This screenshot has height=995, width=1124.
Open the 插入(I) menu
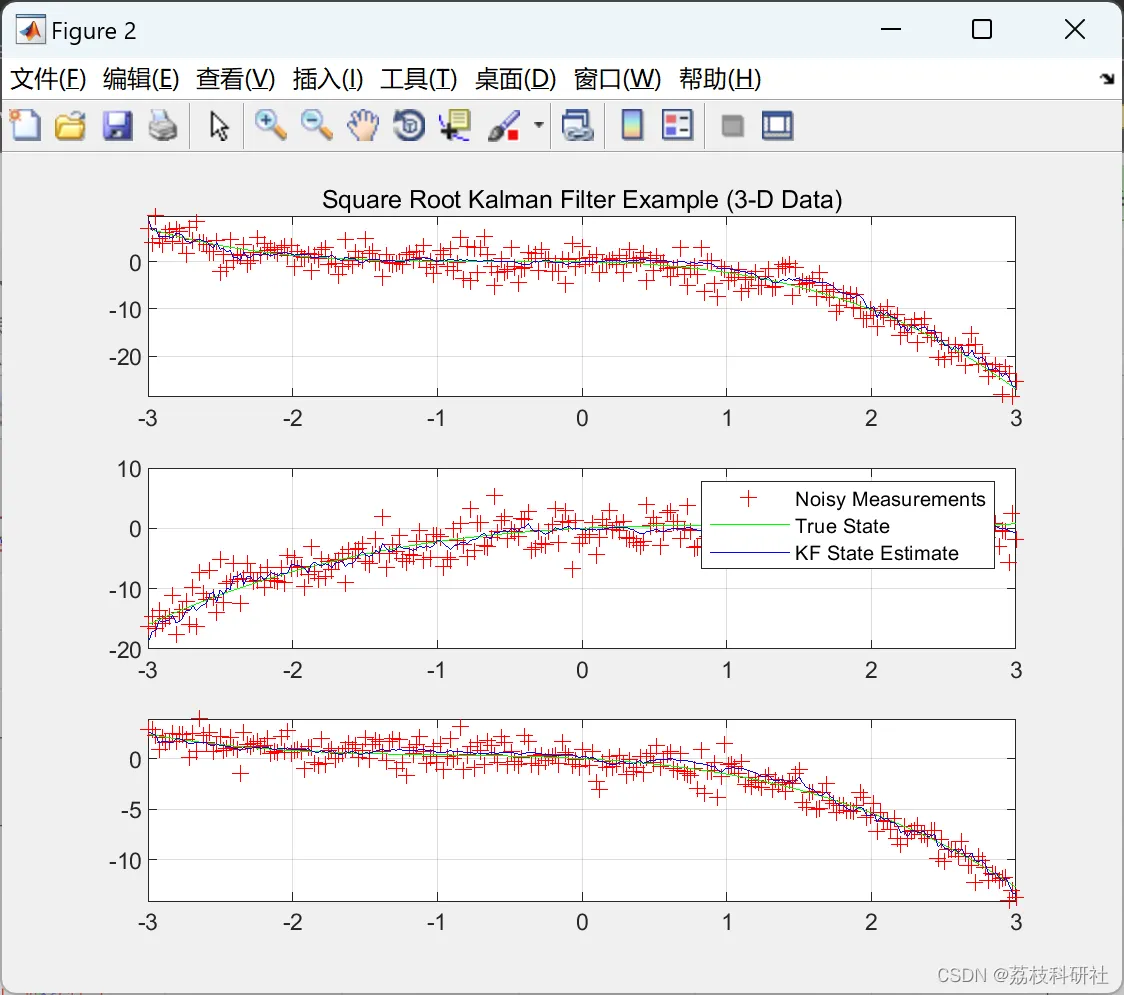[327, 80]
